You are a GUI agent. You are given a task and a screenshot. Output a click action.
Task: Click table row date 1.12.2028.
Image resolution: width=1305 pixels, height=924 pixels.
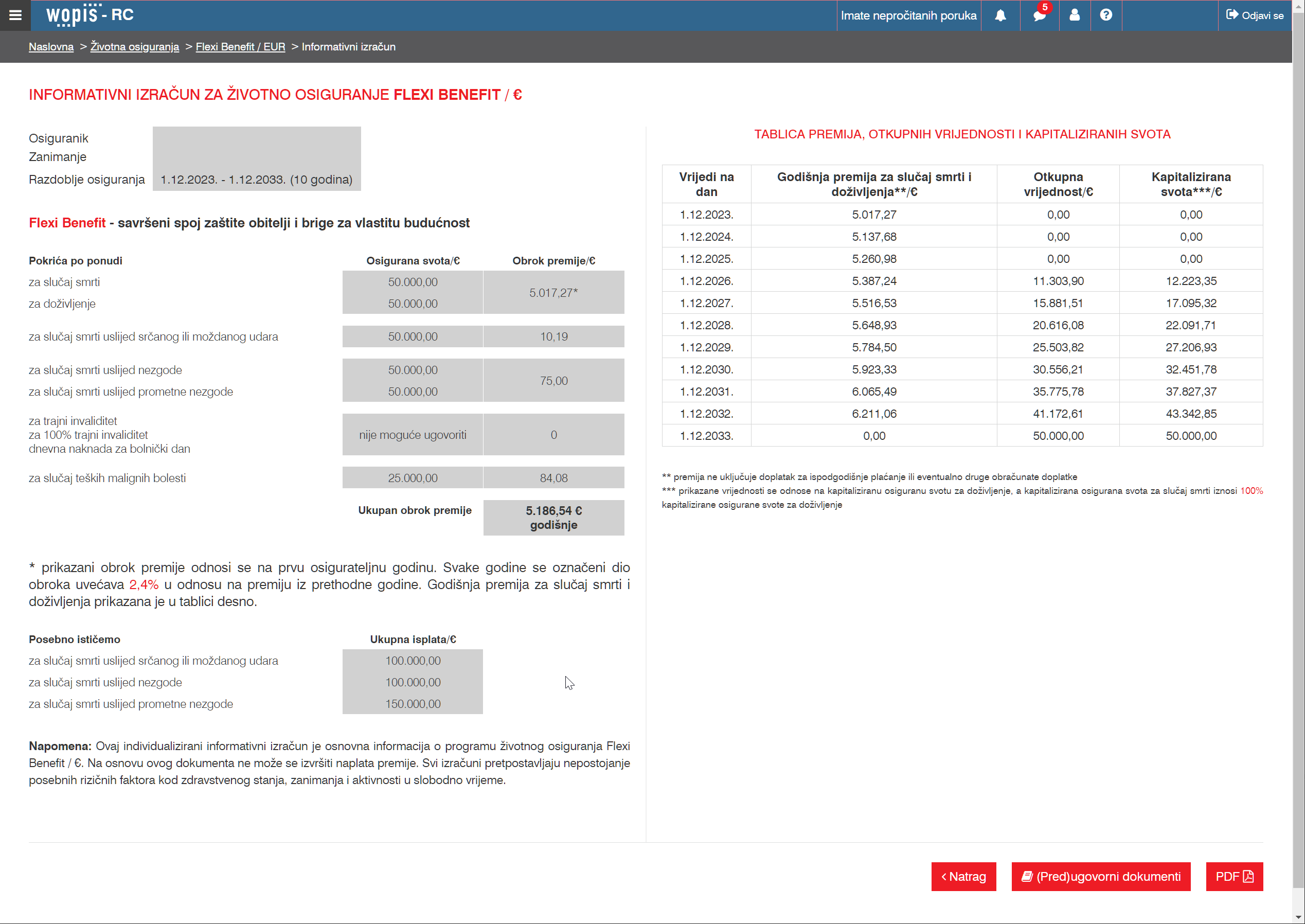pyautogui.click(x=706, y=326)
